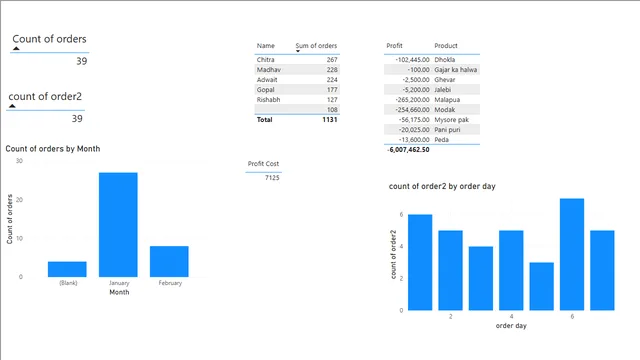Screen dimensions: 640x360
Task: Click the -56,175.00 profit value
Action: (414, 120)
